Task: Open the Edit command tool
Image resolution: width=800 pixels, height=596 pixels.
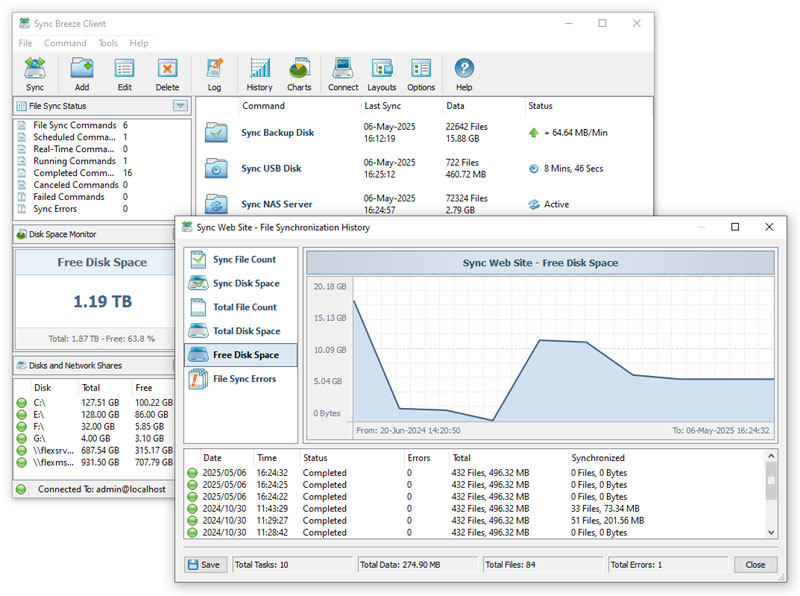Action: [x=124, y=74]
